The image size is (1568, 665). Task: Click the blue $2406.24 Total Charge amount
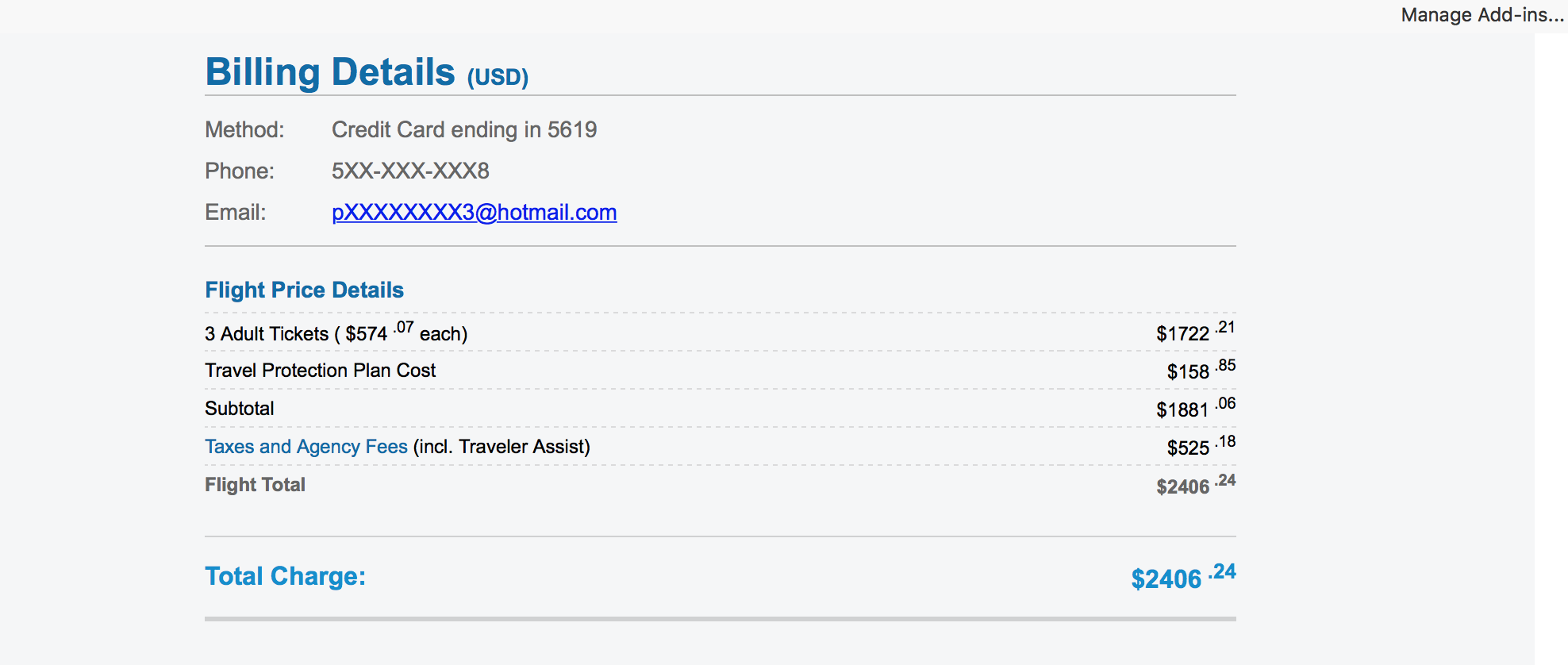coord(1182,578)
